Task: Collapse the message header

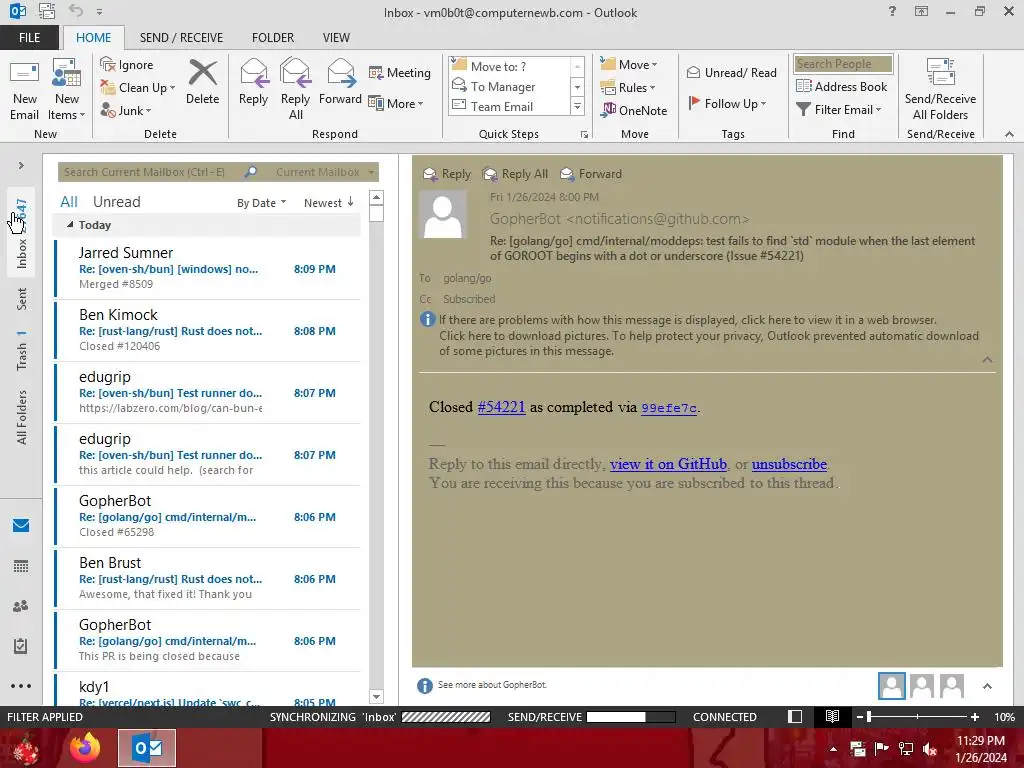Action: coord(987,360)
